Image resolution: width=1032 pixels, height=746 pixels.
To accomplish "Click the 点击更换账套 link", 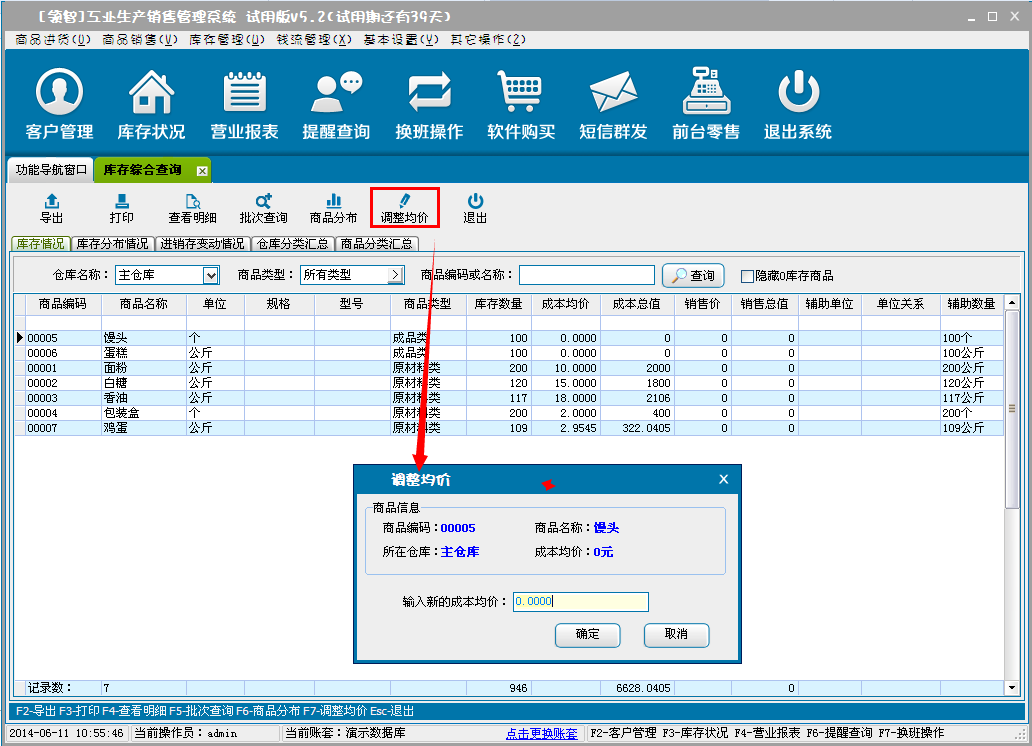I will (541, 733).
